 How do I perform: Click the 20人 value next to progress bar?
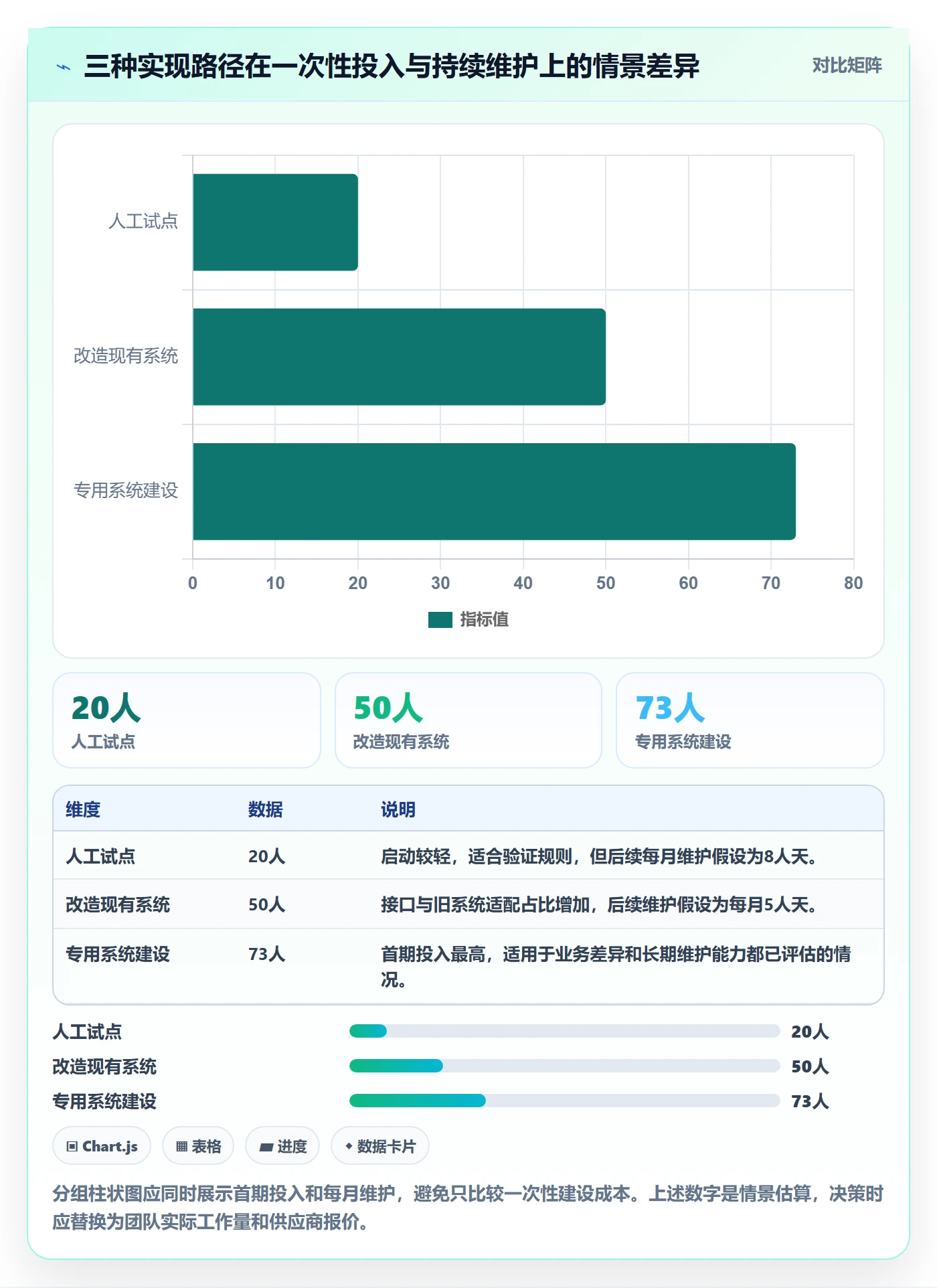tap(810, 1032)
